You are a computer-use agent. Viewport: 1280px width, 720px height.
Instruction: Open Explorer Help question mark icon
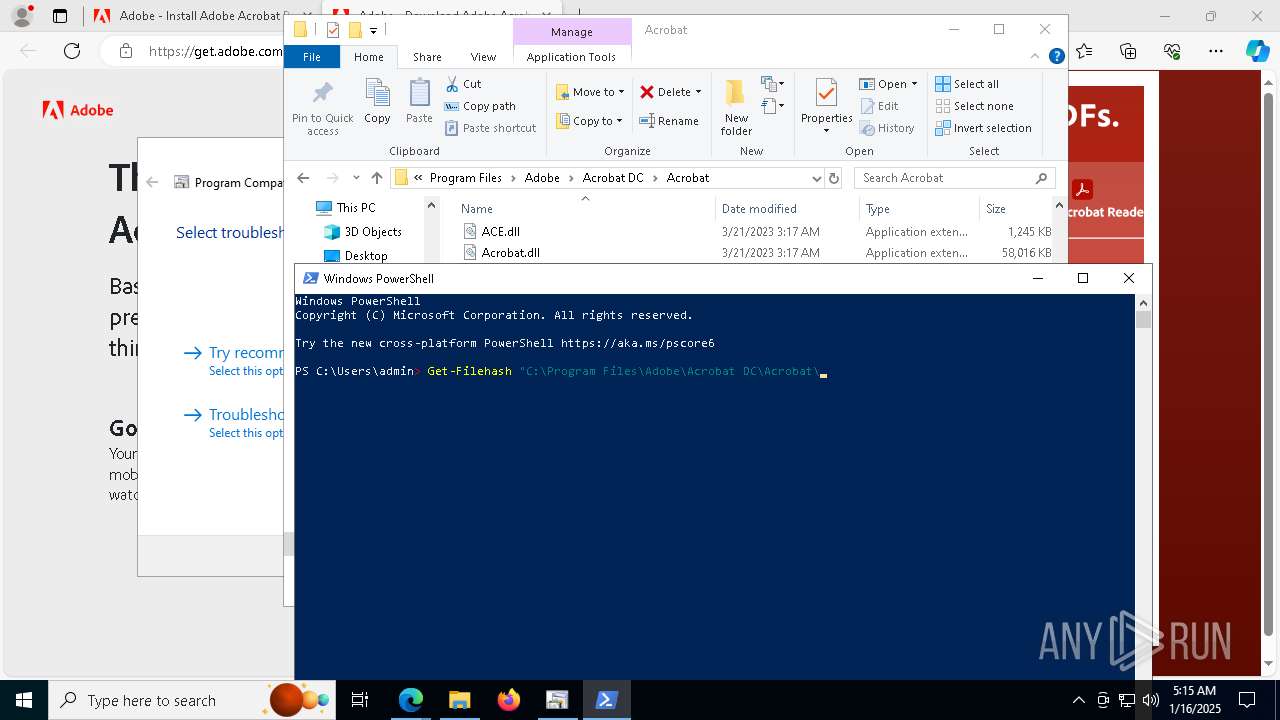point(1056,57)
